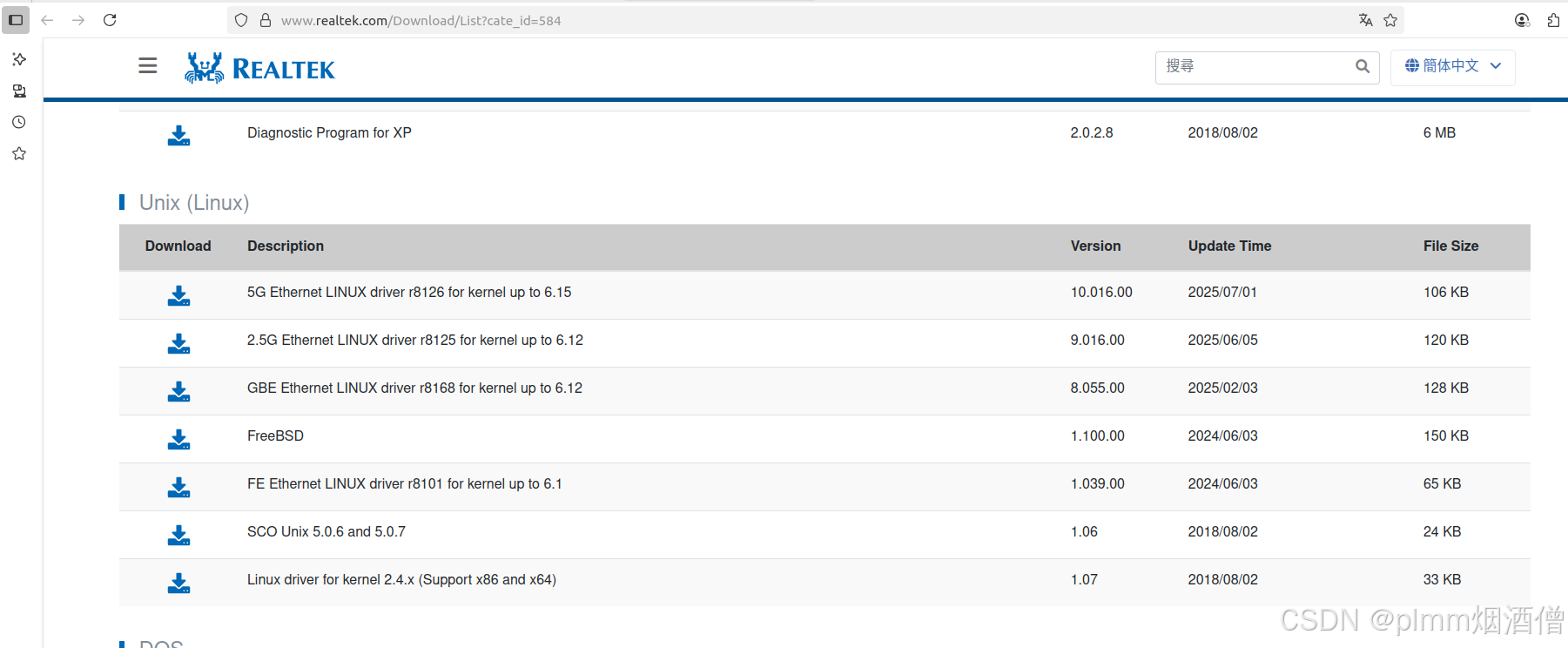Download 2.5G Ethernet LINUX driver r8125
Screen dimensions: 1568x648
[178, 344]
